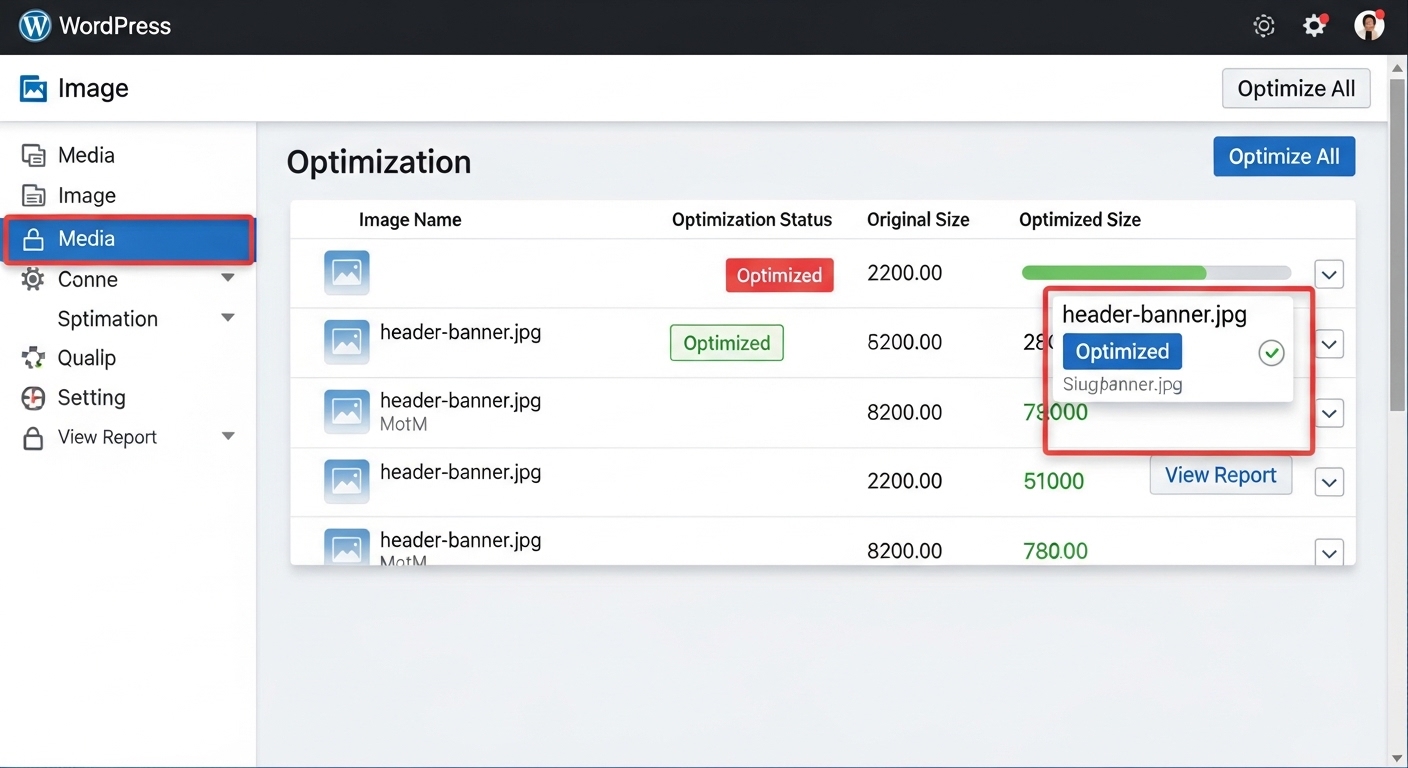Click the Optimized Size column header
The height and width of the screenshot is (768, 1408).
tap(1080, 220)
